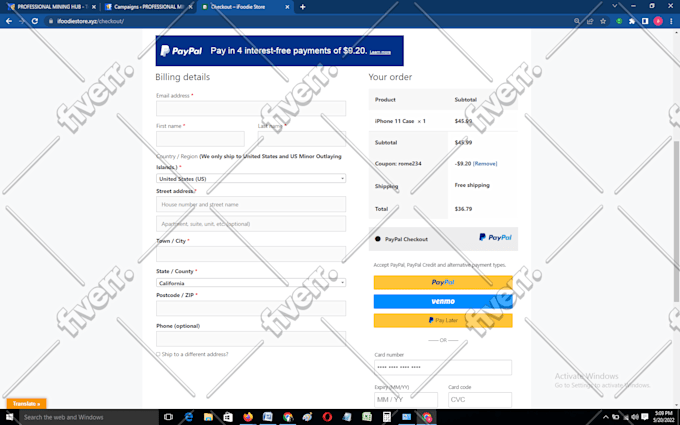Launch Firefox from the taskbar

pyautogui.click(x=248, y=417)
